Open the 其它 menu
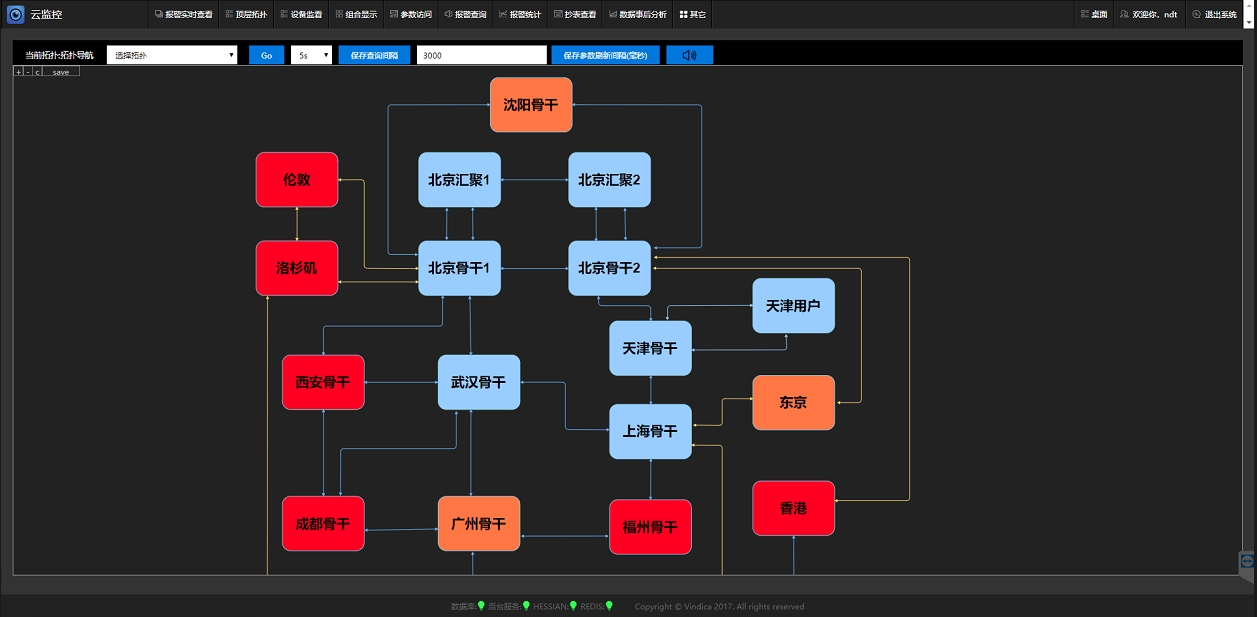 [x=692, y=15]
